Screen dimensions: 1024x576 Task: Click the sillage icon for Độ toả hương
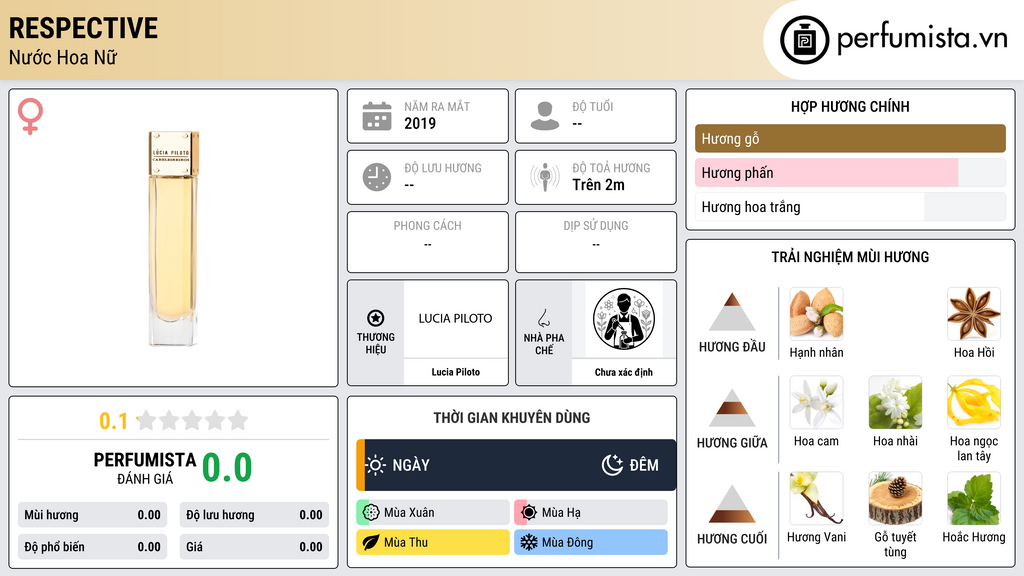click(x=545, y=177)
